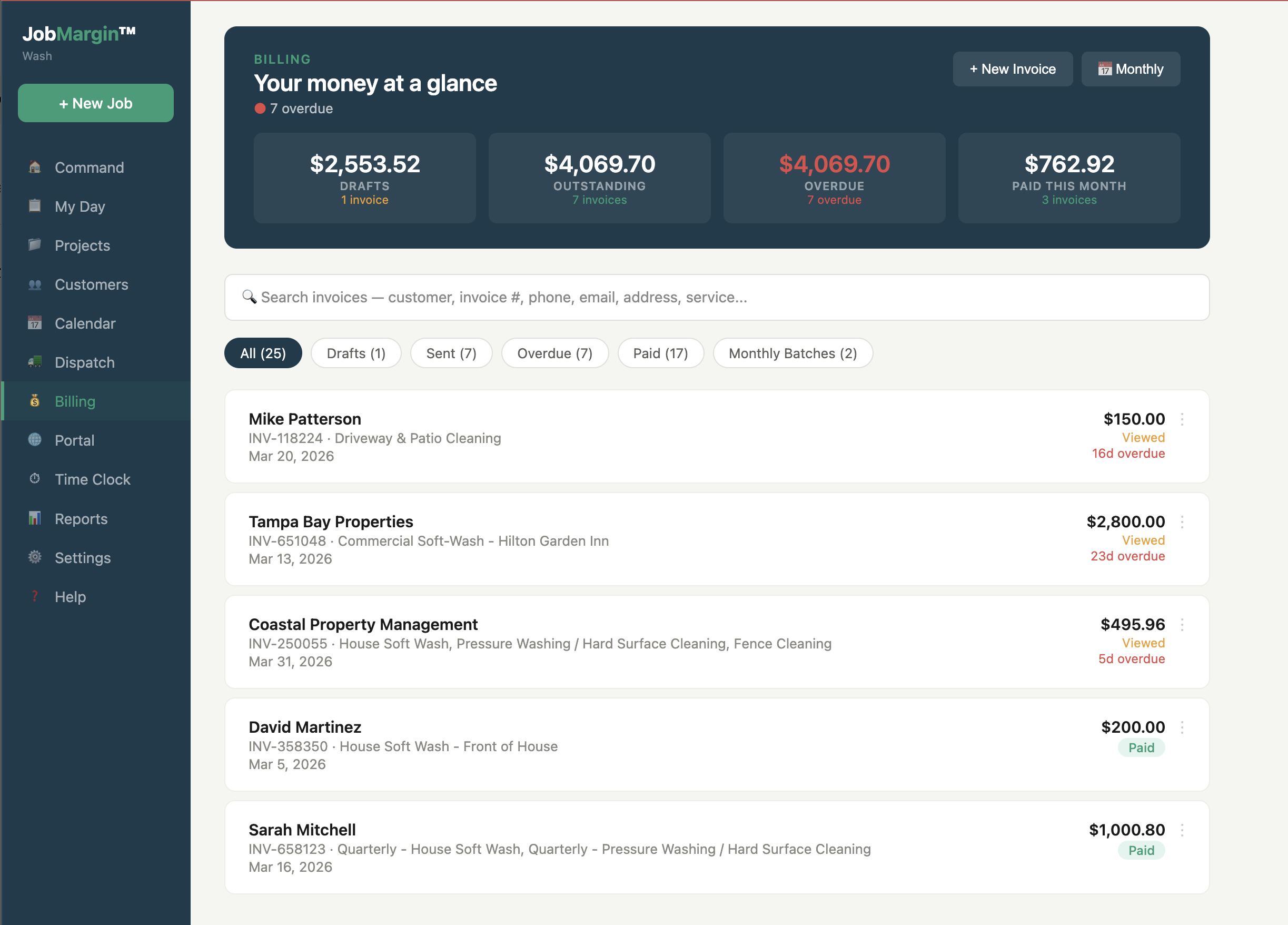Open Settings from the sidebar
Screen dimensions: 1288x925
click(x=83, y=557)
